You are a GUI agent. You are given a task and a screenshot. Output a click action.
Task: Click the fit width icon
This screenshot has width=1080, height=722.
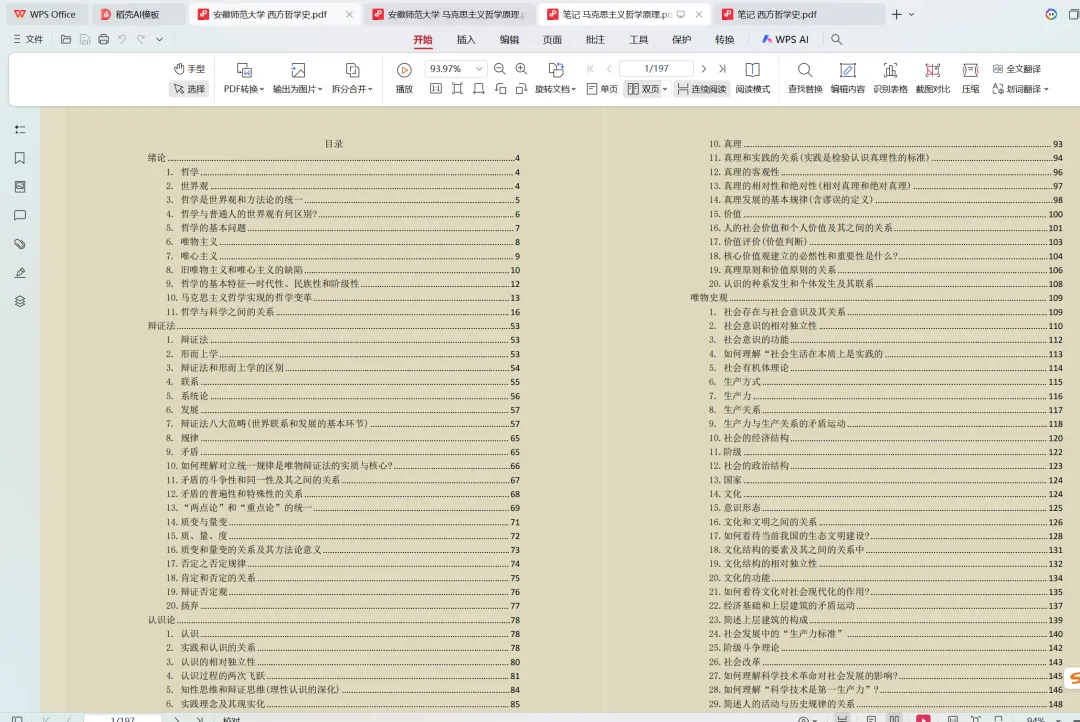(479, 89)
